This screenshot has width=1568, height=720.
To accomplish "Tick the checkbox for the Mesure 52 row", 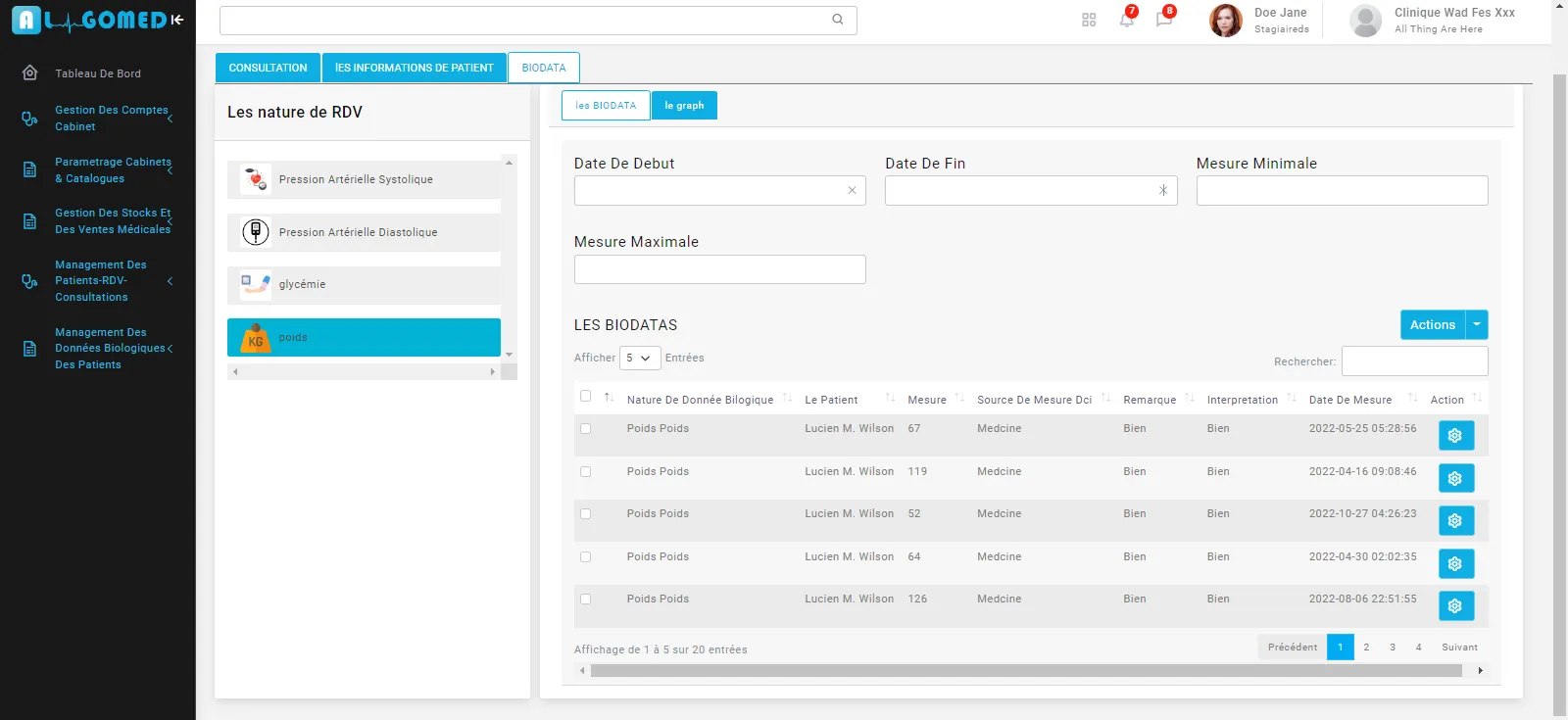I will (x=586, y=513).
